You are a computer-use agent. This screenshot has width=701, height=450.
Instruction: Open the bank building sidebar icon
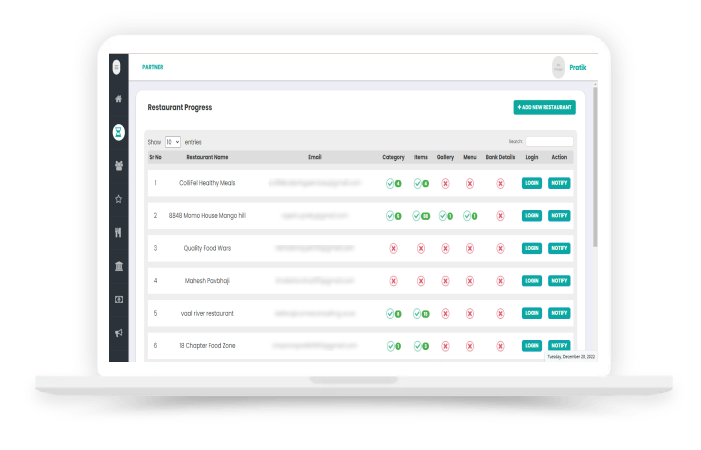pos(118,266)
